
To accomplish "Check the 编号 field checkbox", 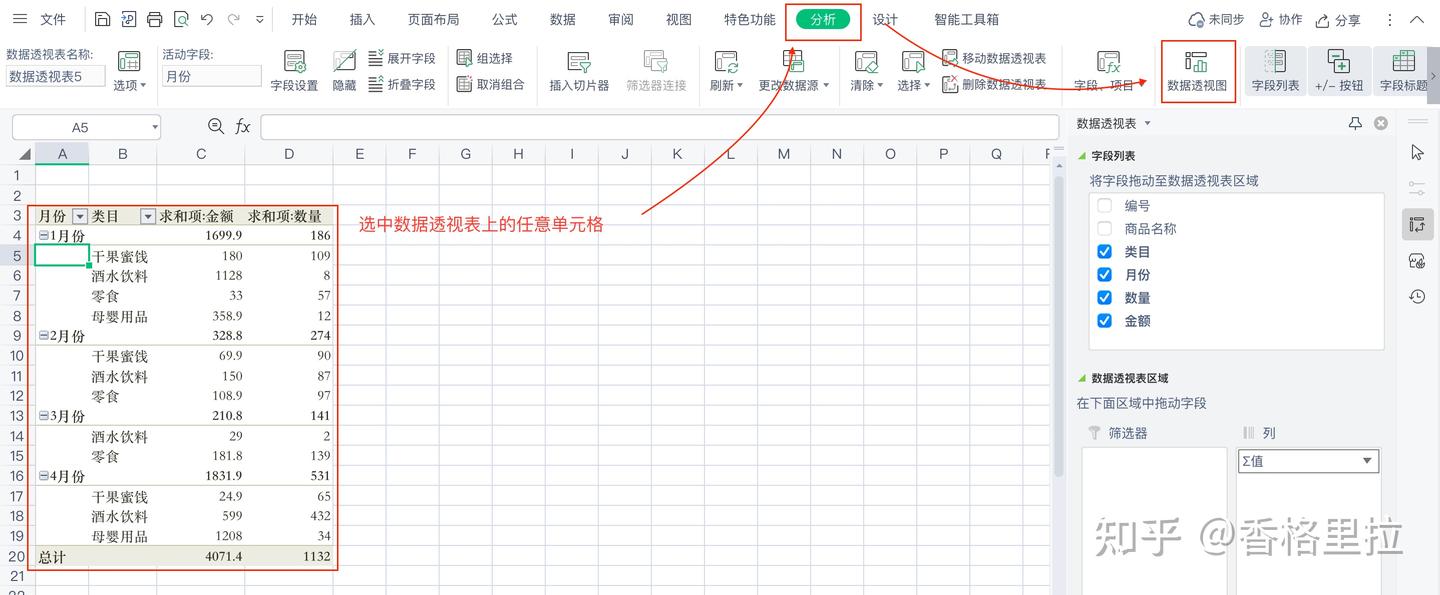I will pos(1105,205).
